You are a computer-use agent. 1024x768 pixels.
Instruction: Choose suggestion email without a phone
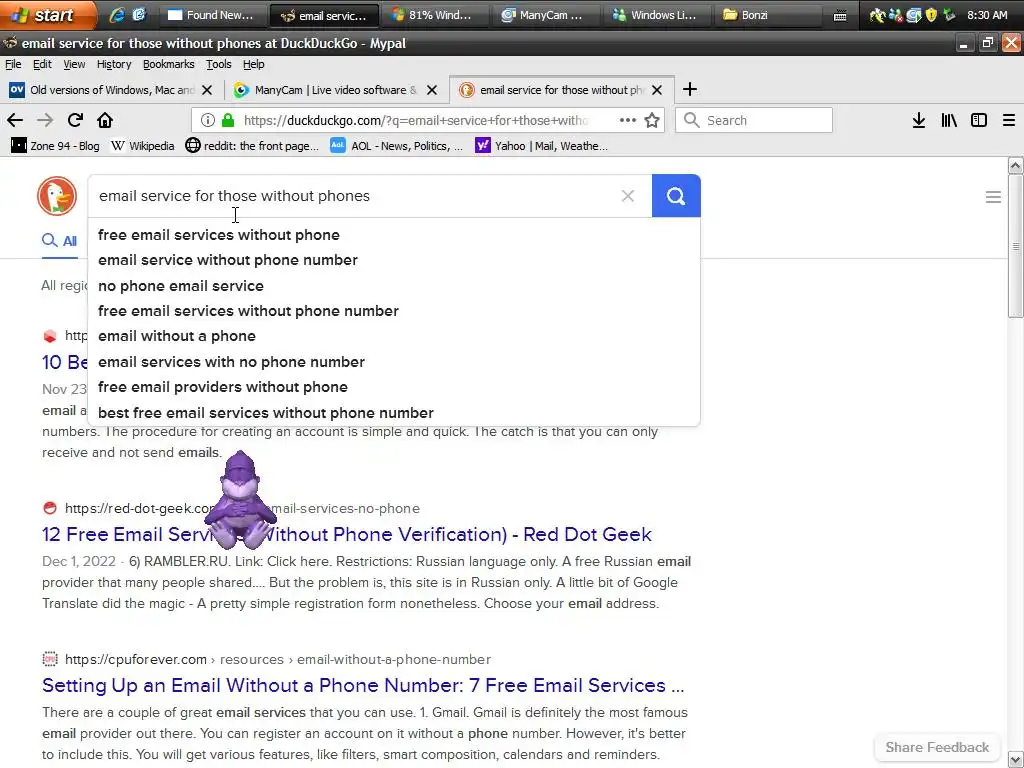[x=394, y=336]
